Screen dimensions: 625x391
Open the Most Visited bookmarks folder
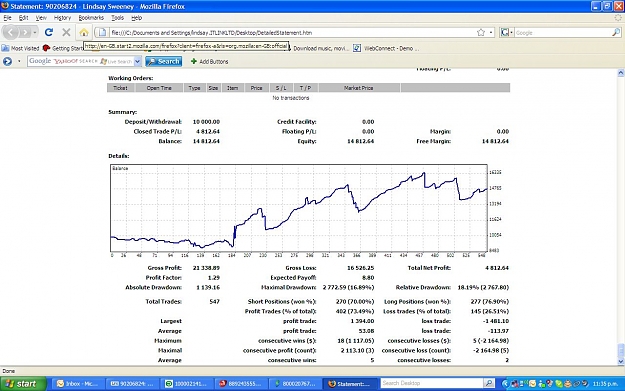pos(20,48)
